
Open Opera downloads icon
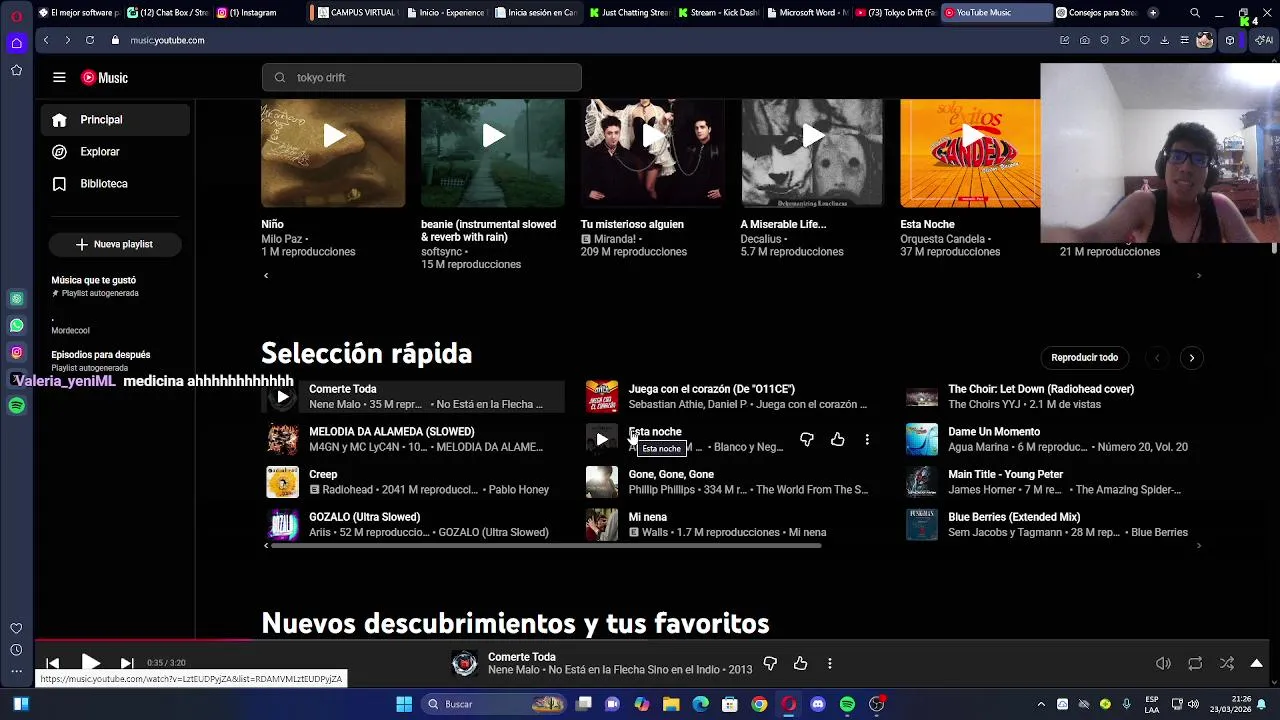[1165, 40]
